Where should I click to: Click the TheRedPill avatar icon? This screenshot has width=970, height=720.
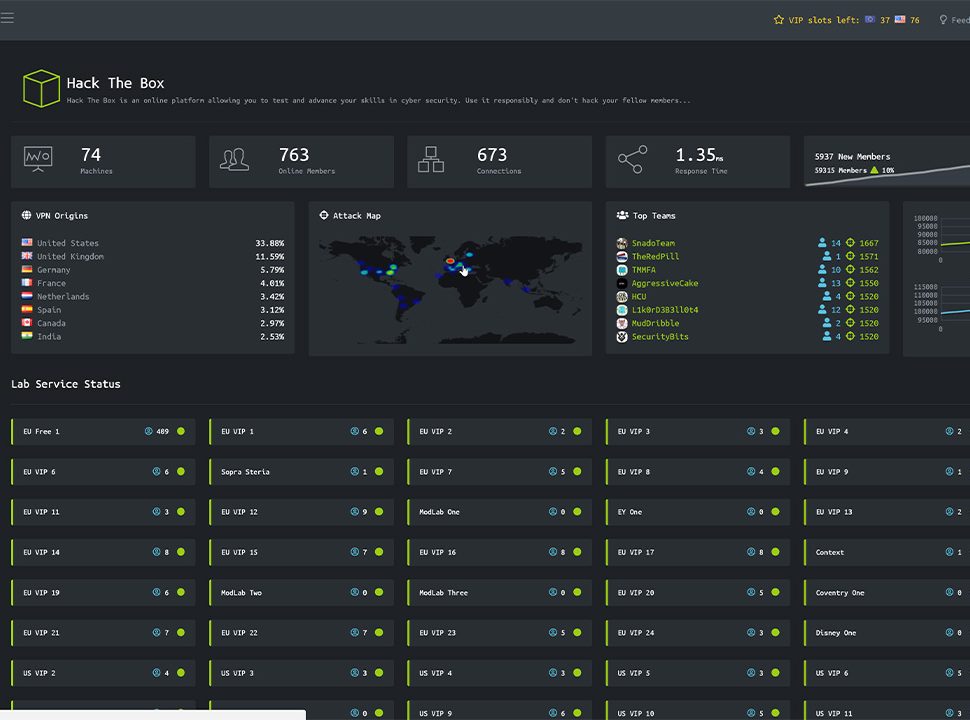click(622, 257)
